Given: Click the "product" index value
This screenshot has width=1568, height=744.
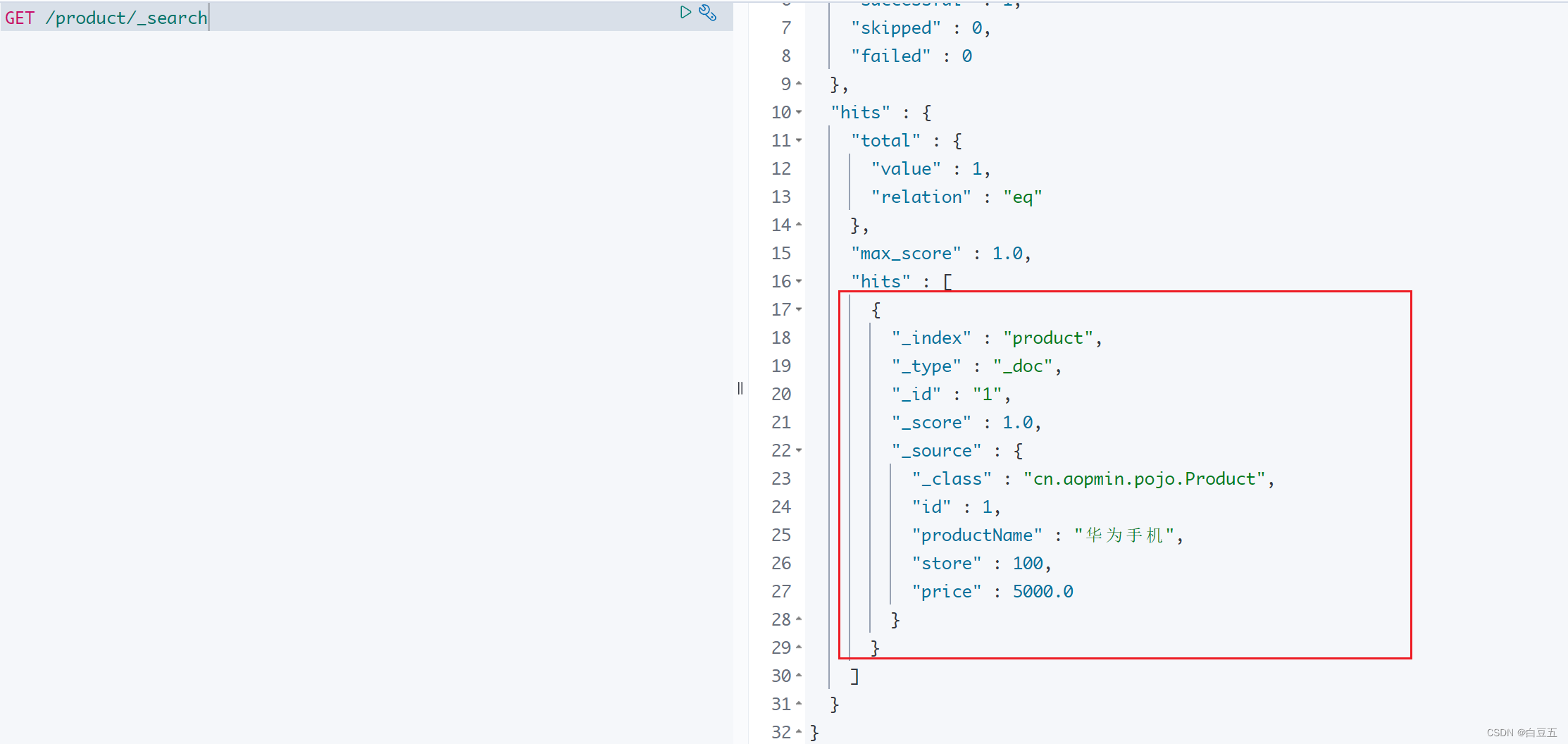Looking at the screenshot, I should pyautogui.click(x=1047, y=338).
